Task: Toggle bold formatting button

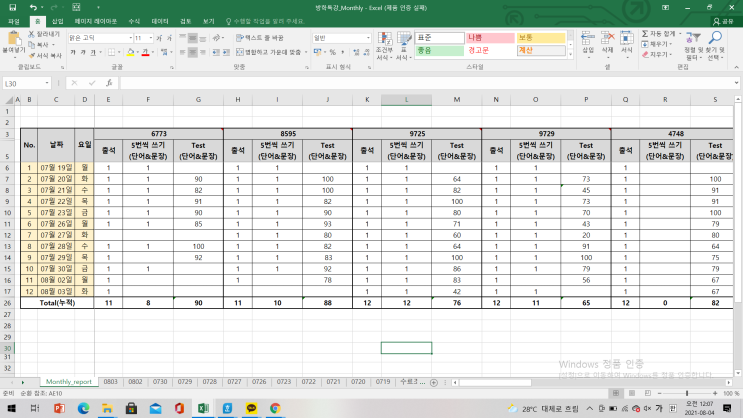Action: click(73, 52)
